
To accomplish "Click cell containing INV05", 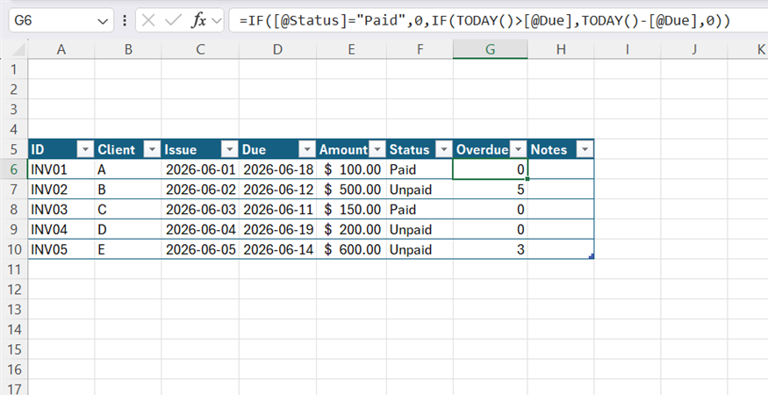I will tap(61, 249).
